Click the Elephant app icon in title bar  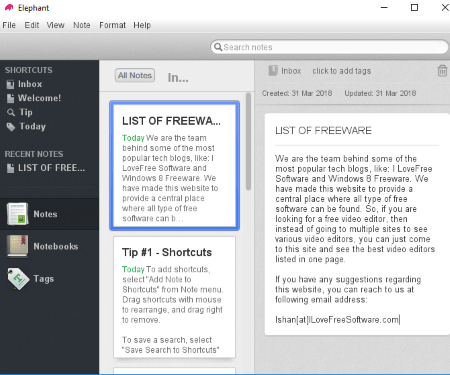click(x=9, y=8)
